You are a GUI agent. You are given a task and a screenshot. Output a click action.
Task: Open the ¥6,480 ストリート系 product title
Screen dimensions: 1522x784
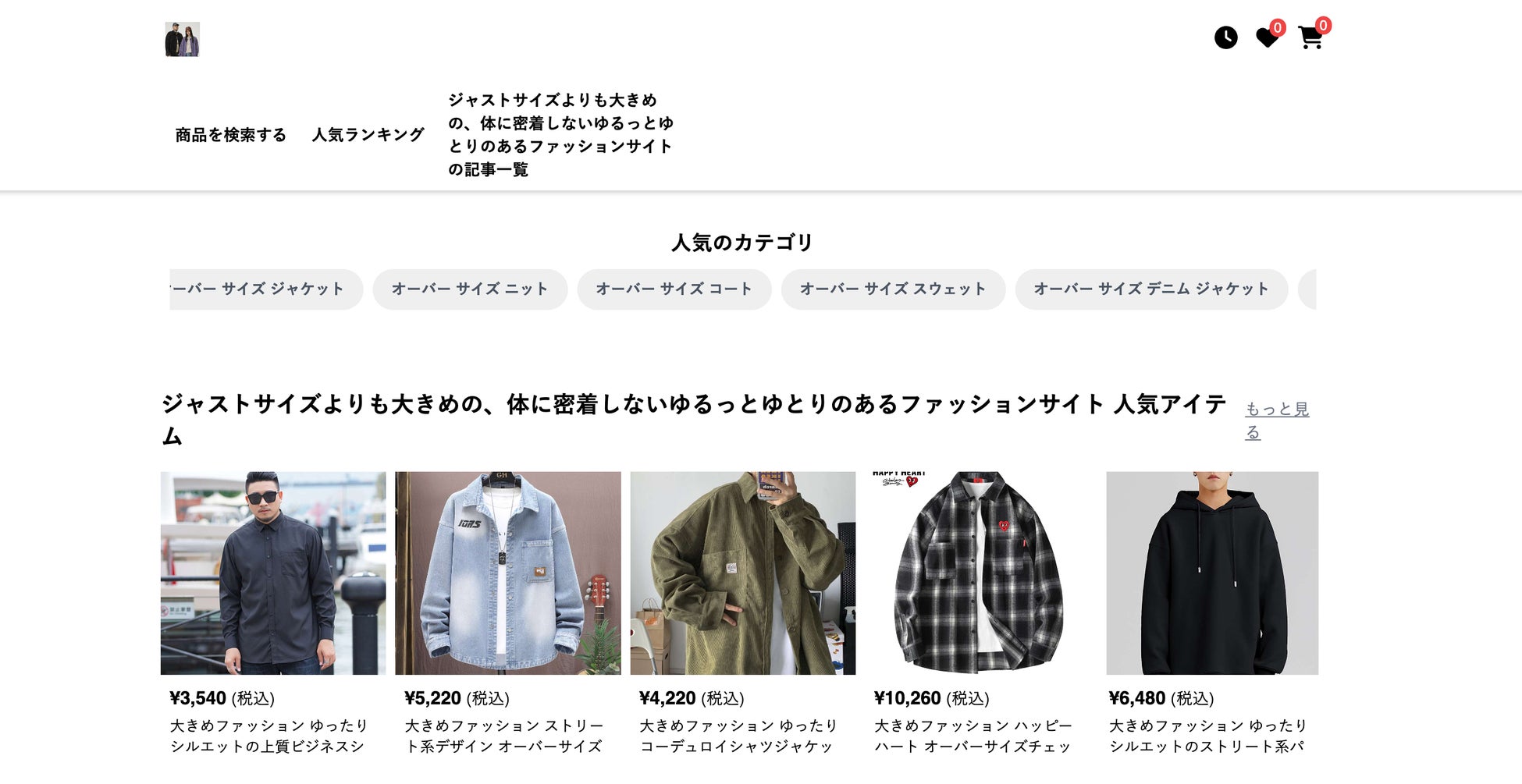click(1207, 736)
